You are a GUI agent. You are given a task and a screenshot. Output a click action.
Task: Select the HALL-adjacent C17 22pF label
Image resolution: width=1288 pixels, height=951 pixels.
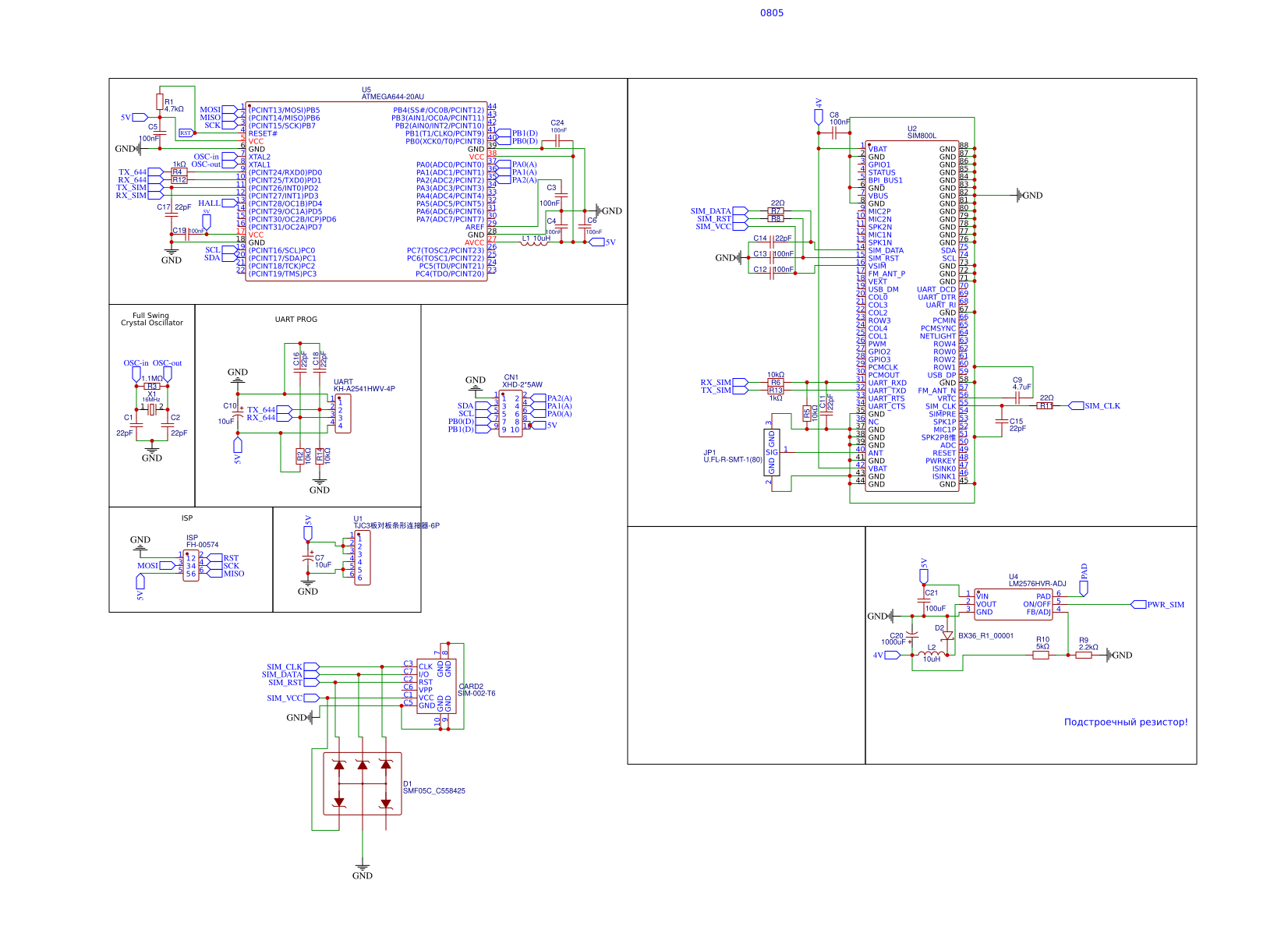tap(174, 207)
